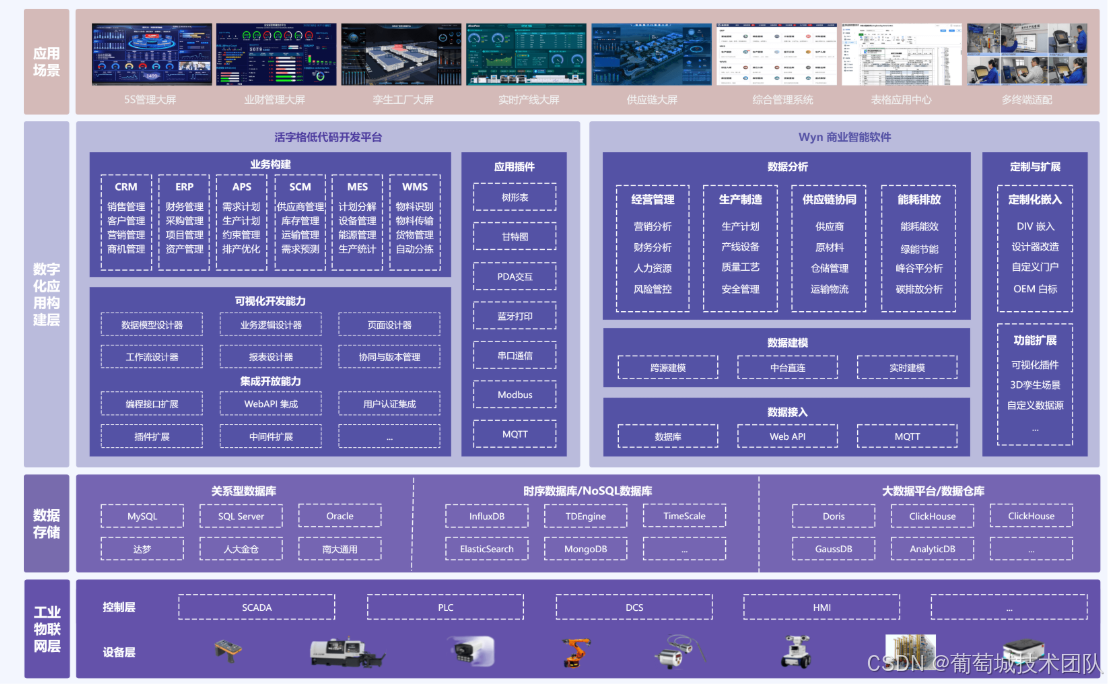Select the orange robotic arm icon
The width and height of the screenshot is (1108, 684).
pos(577,651)
